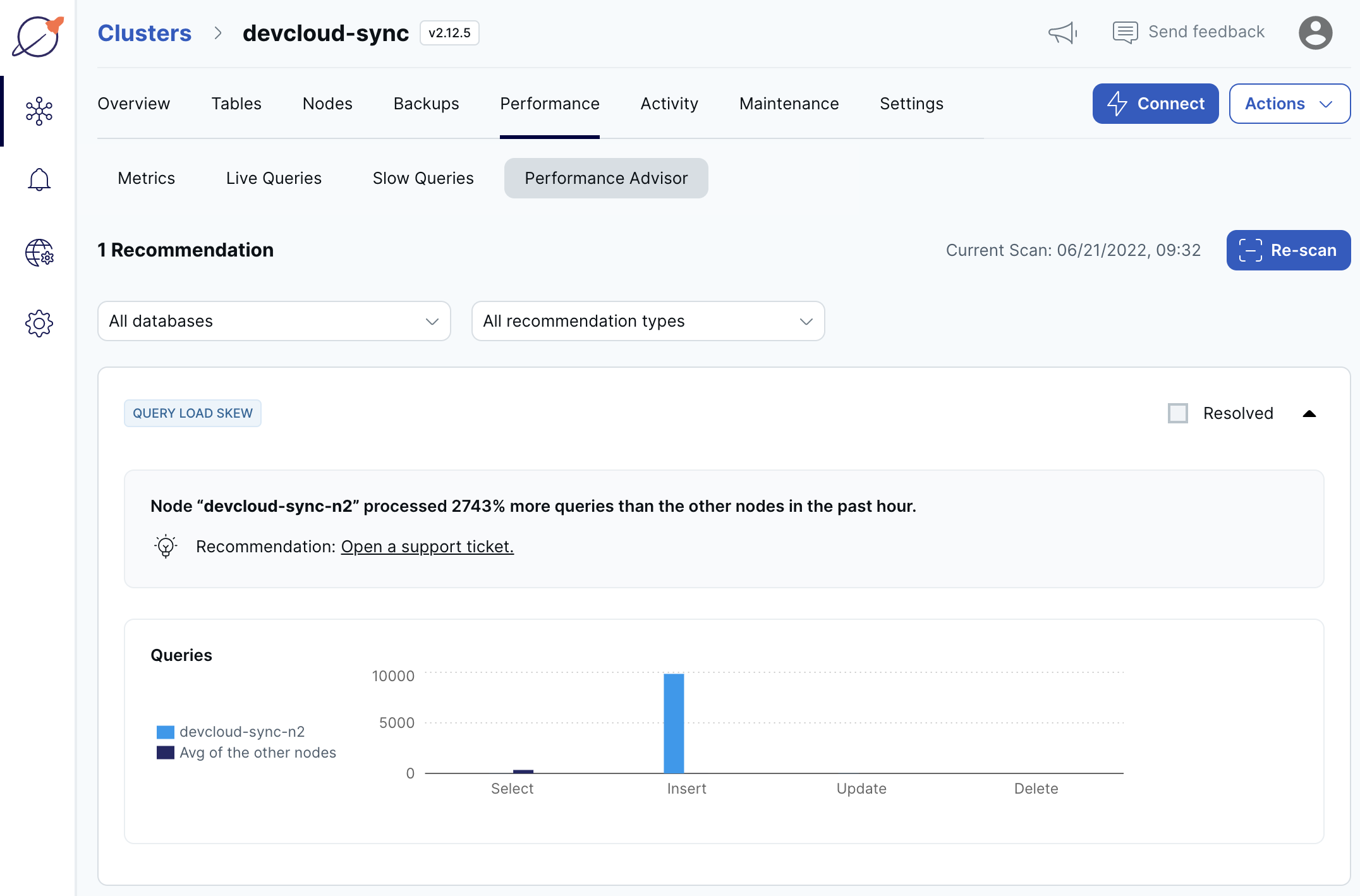Open the Clusters sidebar icon
The image size is (1360, 896).
point(39,111)
